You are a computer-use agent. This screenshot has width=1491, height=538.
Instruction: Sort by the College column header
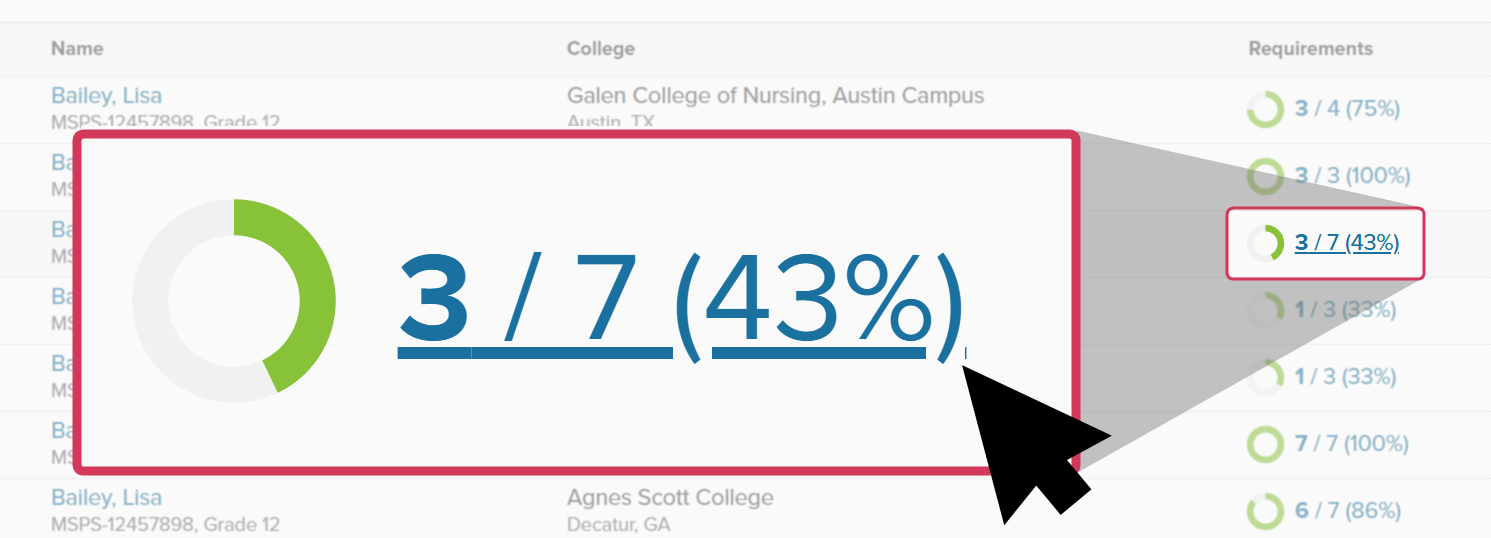coord(600,49)
